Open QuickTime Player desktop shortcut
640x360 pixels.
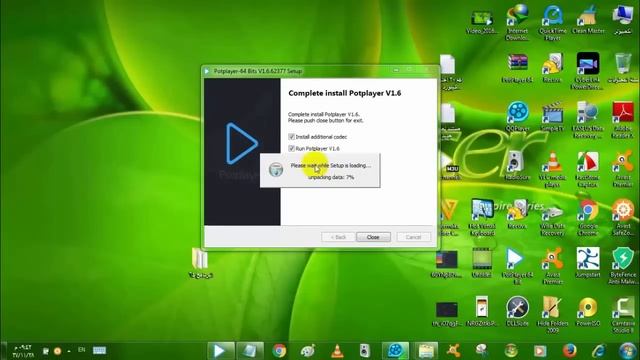(x=553, y=22)
